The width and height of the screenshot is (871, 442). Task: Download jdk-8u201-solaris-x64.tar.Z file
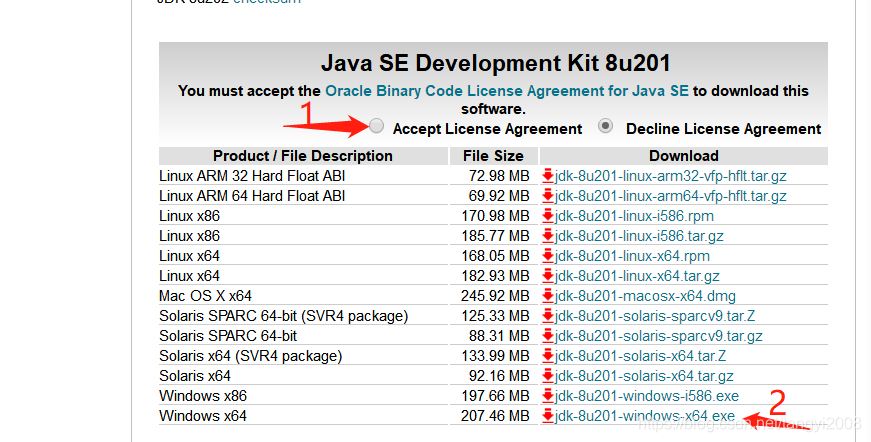[640, 356]
